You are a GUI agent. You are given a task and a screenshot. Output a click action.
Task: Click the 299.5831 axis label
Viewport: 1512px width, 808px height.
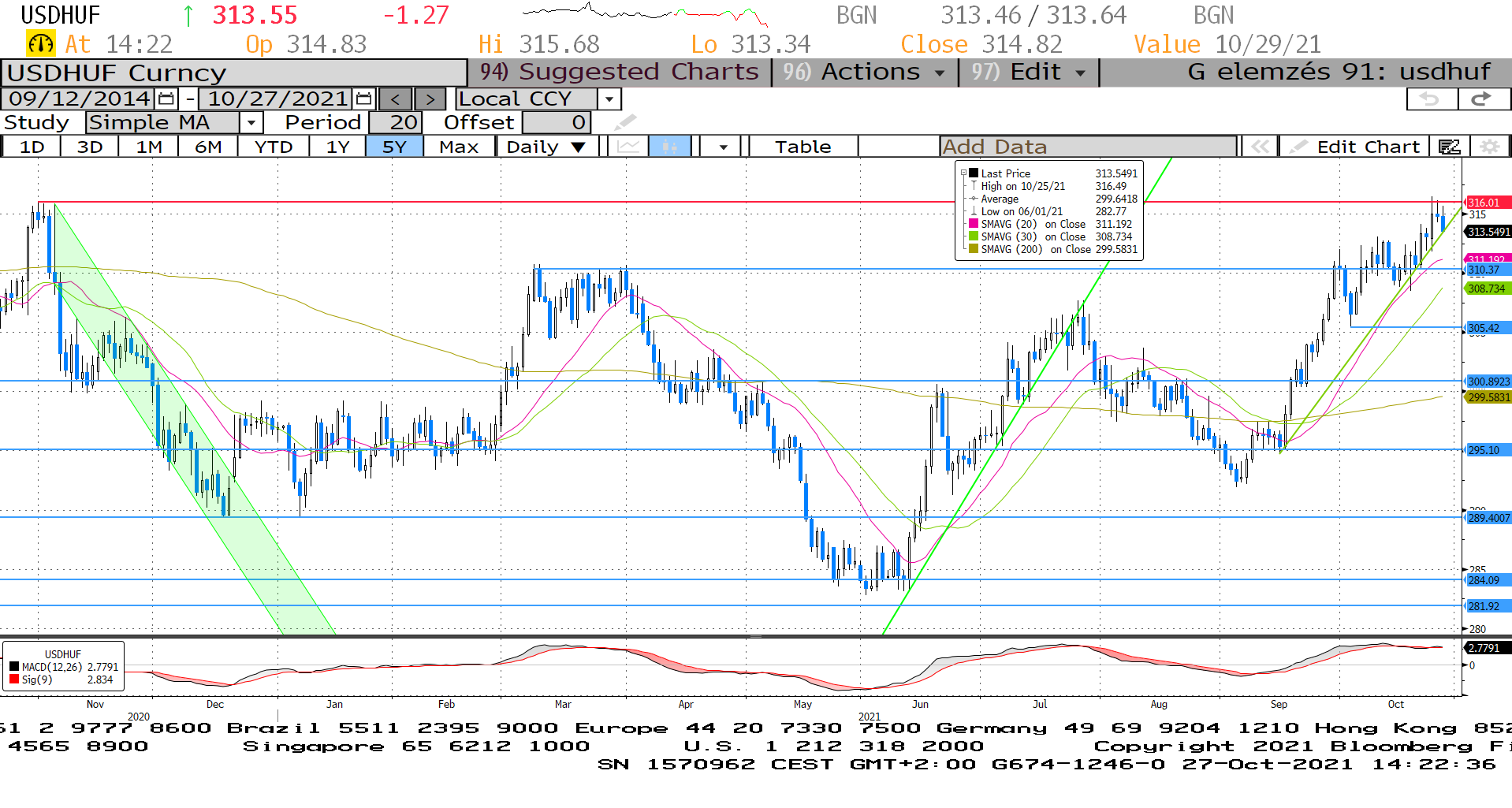(1488, 397)
